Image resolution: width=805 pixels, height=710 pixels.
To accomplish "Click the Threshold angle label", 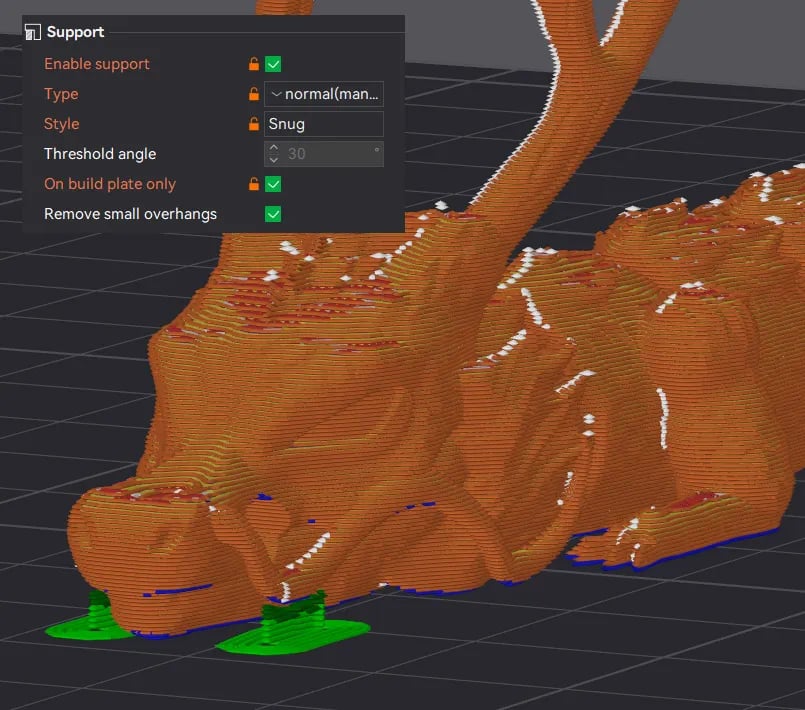I will (100, 153).
